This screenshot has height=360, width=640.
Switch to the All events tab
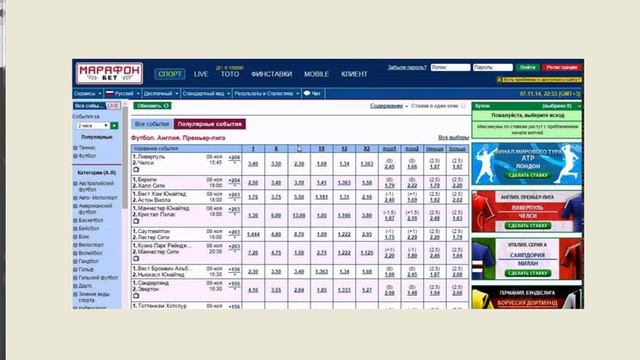coord(152,124)
